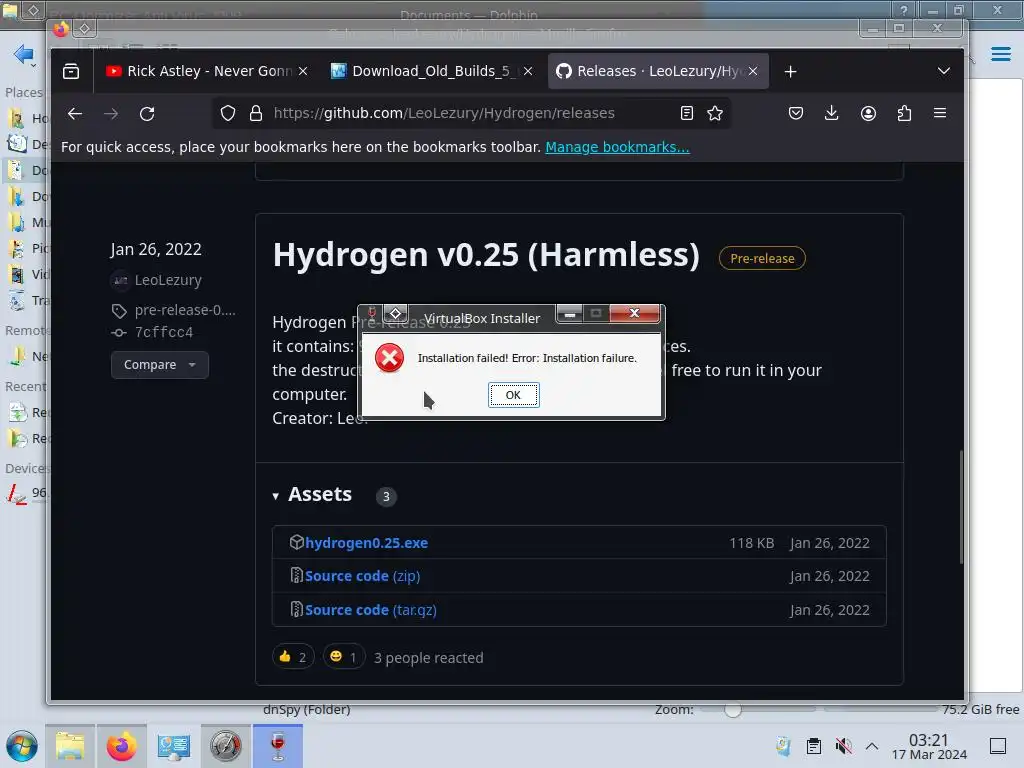Open Save to Pocket icon
The image size is (1024, 768).
[795, 114]
